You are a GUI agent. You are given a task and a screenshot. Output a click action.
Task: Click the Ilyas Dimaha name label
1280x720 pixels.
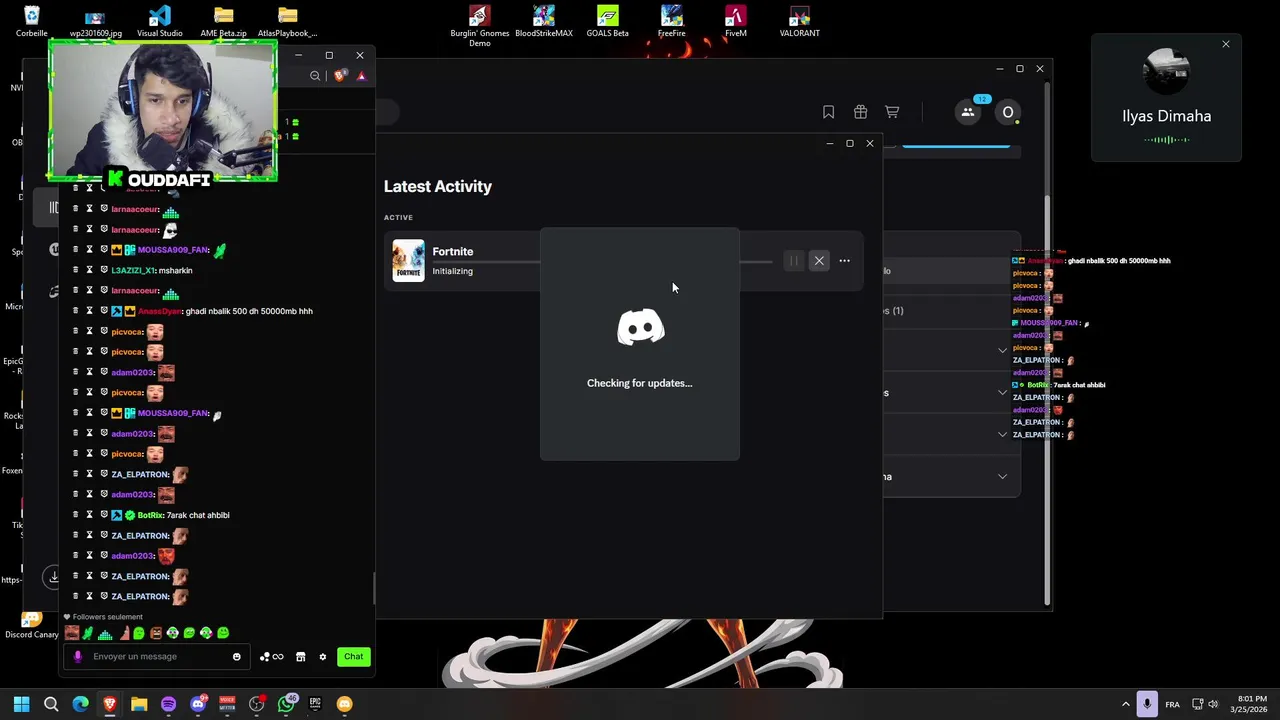click(1166, 116)
